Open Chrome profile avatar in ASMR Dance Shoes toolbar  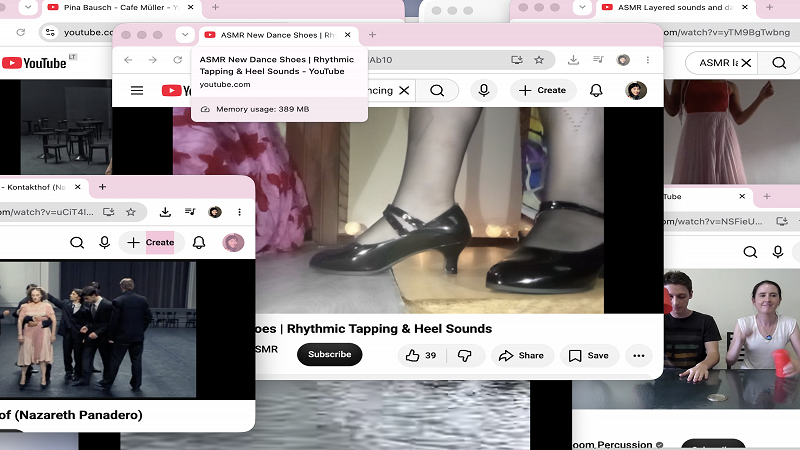pos(623,60)
